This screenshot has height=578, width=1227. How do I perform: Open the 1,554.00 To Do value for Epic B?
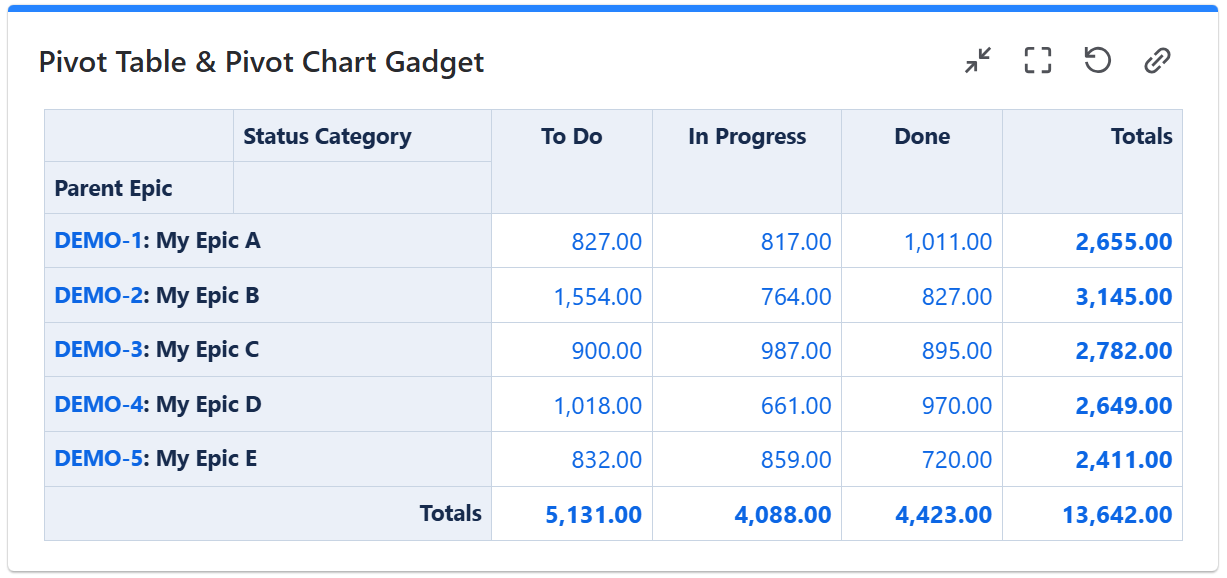pos(598,297)
